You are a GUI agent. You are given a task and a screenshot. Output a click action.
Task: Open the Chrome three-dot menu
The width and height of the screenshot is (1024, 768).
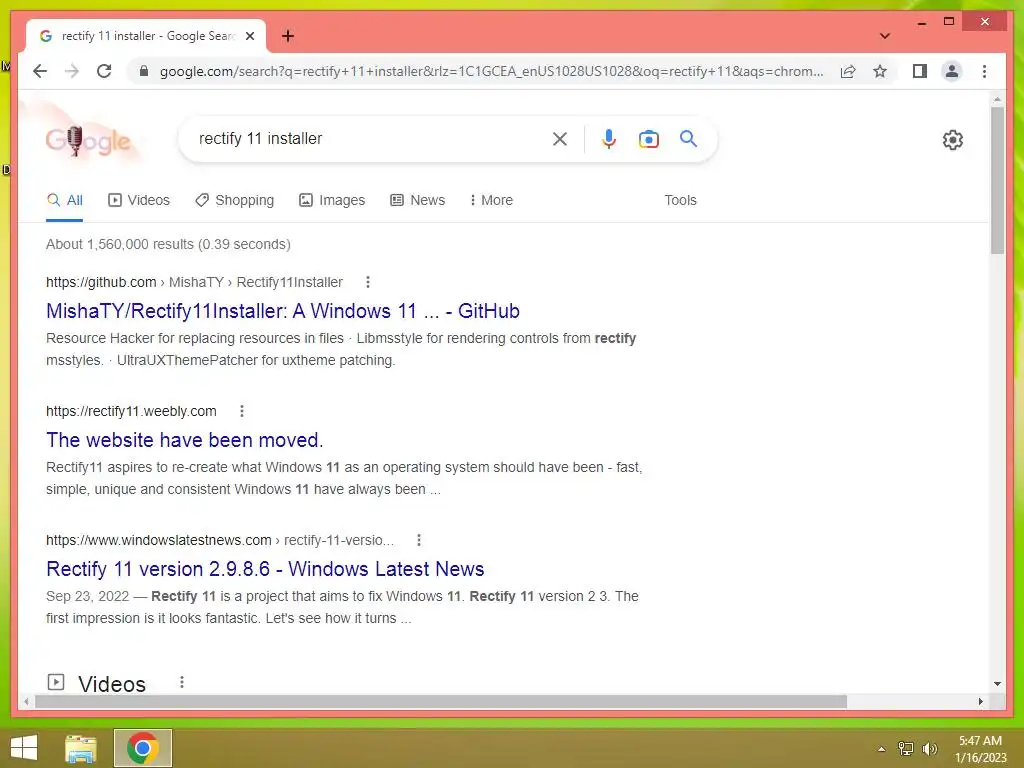pyautogui.click(x=984, y=71)
